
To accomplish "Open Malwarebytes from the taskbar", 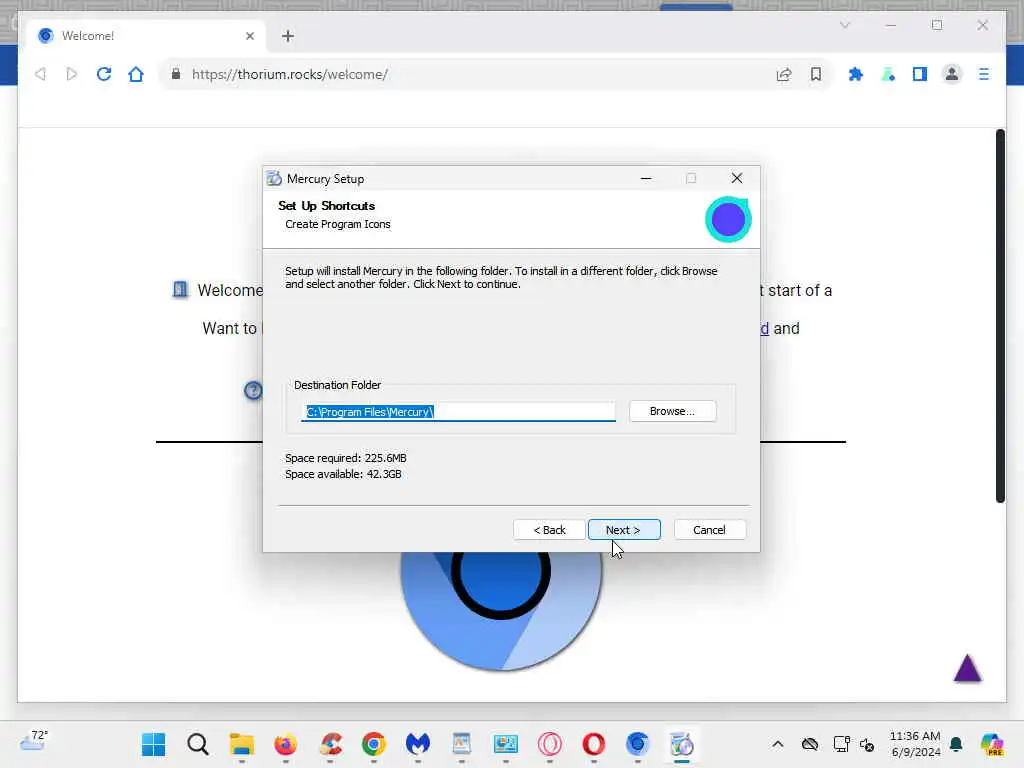I will pyautogui.click(x=417, y=744).
